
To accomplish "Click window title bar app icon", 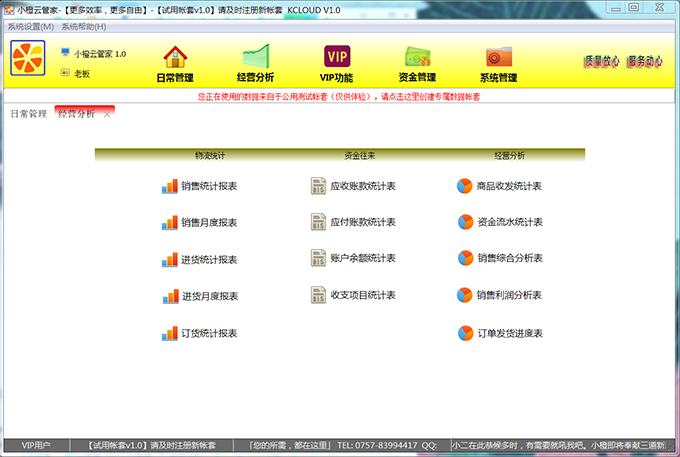I will (x=9, y=10).
